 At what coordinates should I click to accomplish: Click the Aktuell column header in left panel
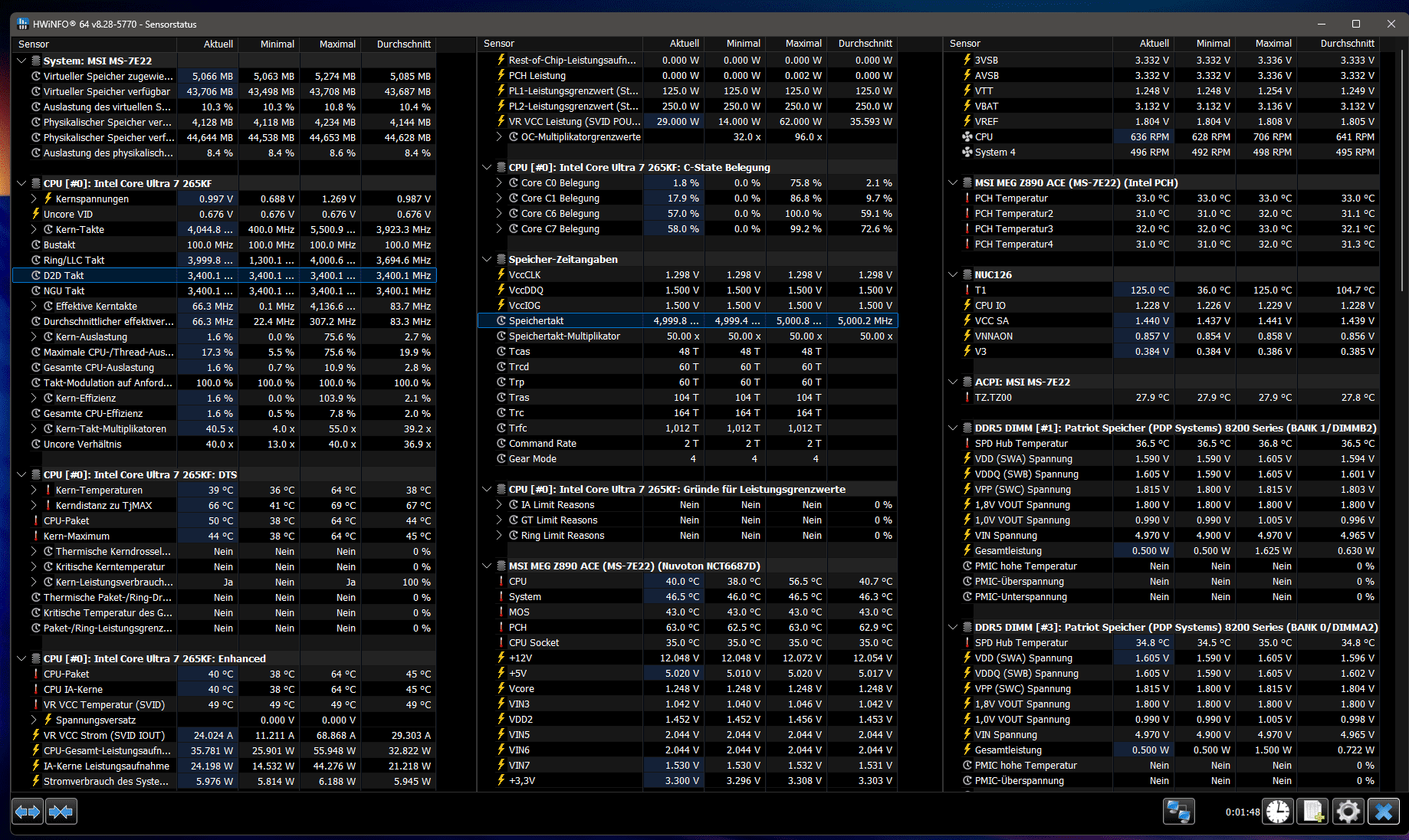[x=208, y=44]
